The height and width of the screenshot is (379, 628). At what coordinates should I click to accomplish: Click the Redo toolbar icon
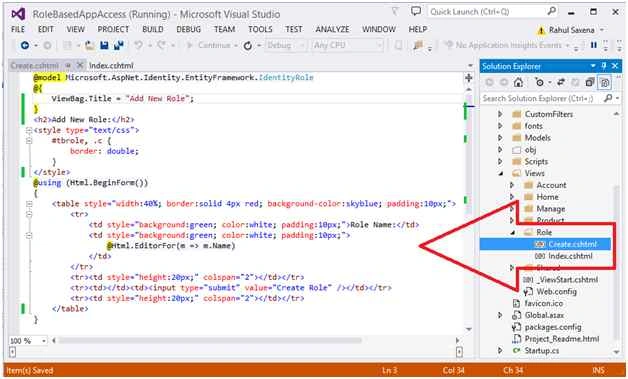point(162,46)
